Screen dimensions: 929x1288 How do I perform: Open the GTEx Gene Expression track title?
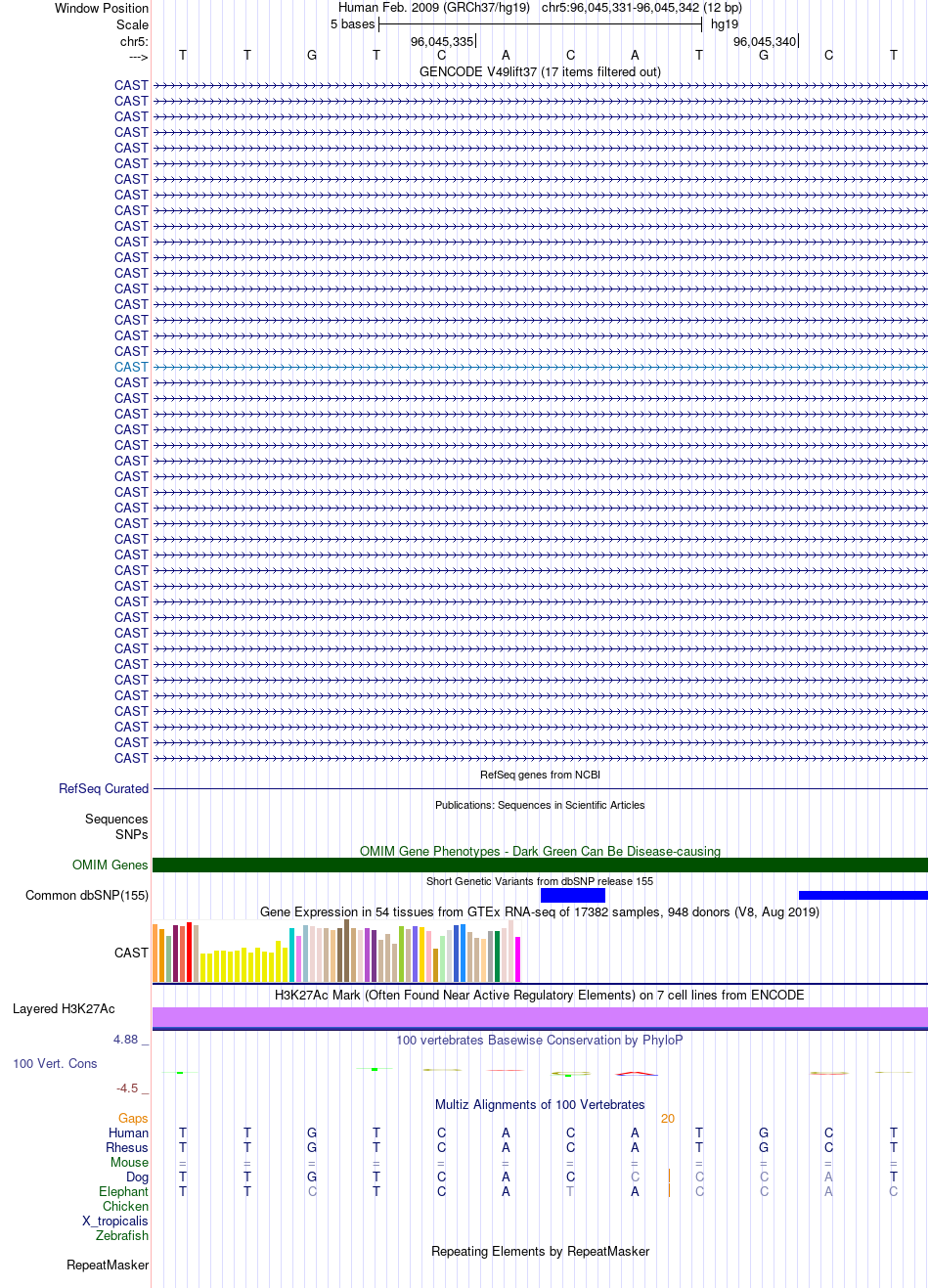[x=540, y=911]
